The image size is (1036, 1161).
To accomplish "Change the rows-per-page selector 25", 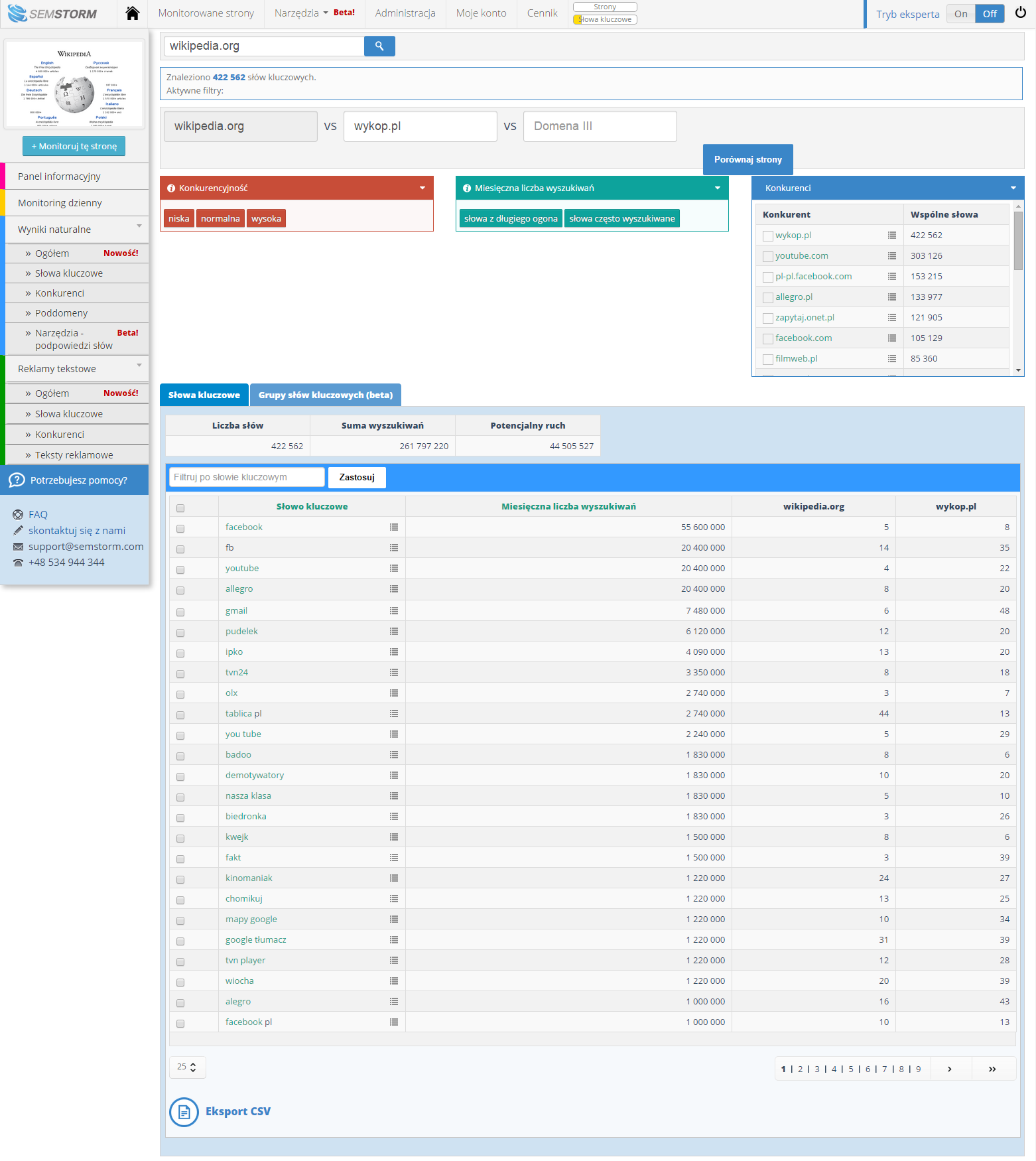I will [x=188, y=1067].
